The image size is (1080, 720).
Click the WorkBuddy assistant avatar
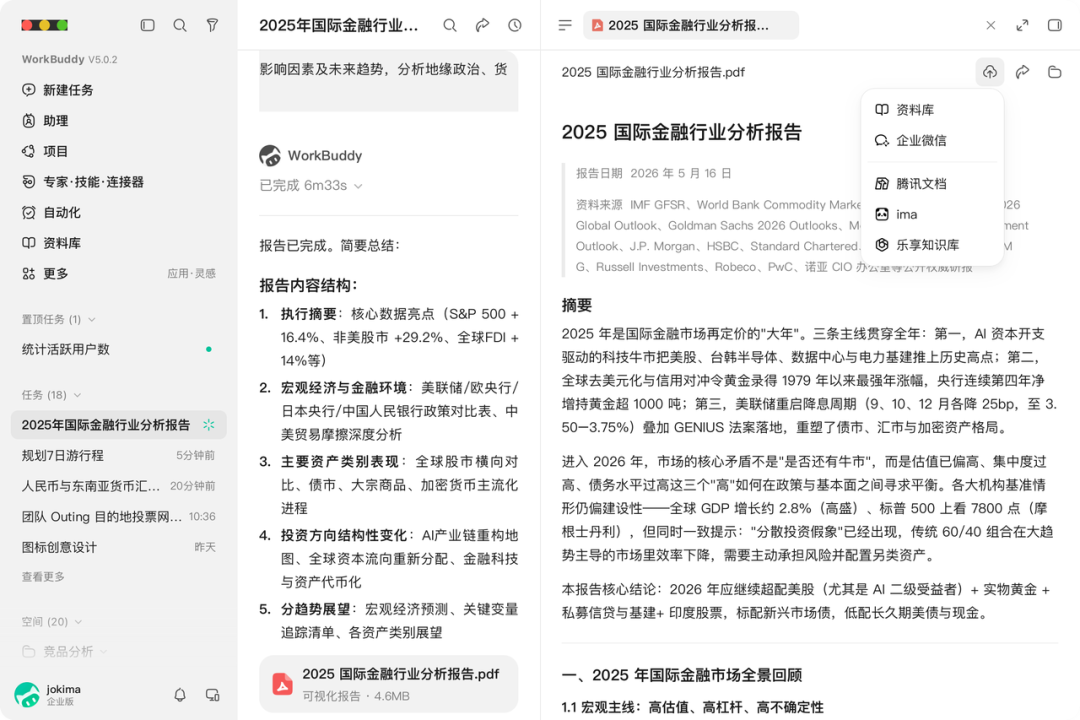270,156
